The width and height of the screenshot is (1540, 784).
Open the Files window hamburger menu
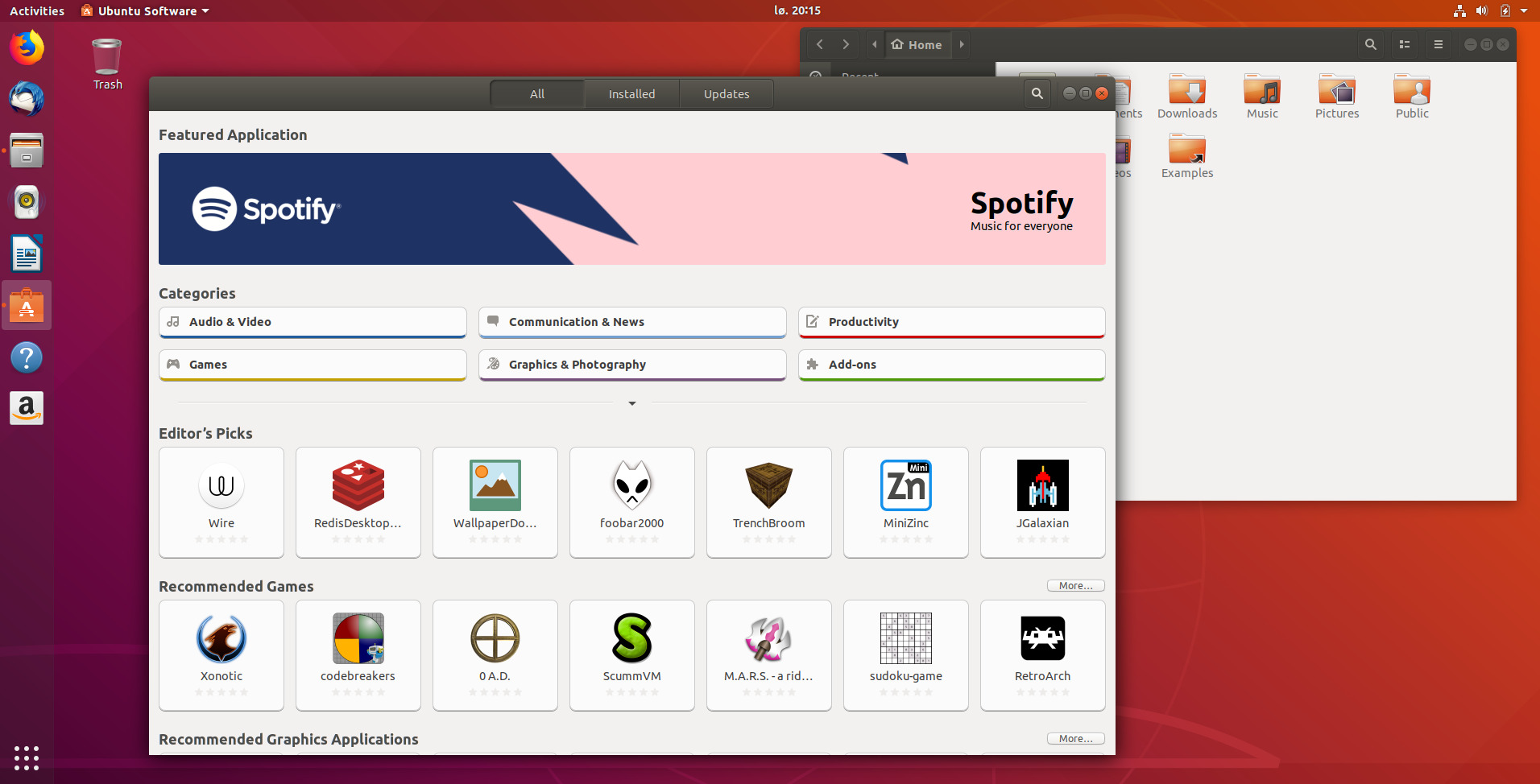pyautogui.click(x=1439, y=44)
